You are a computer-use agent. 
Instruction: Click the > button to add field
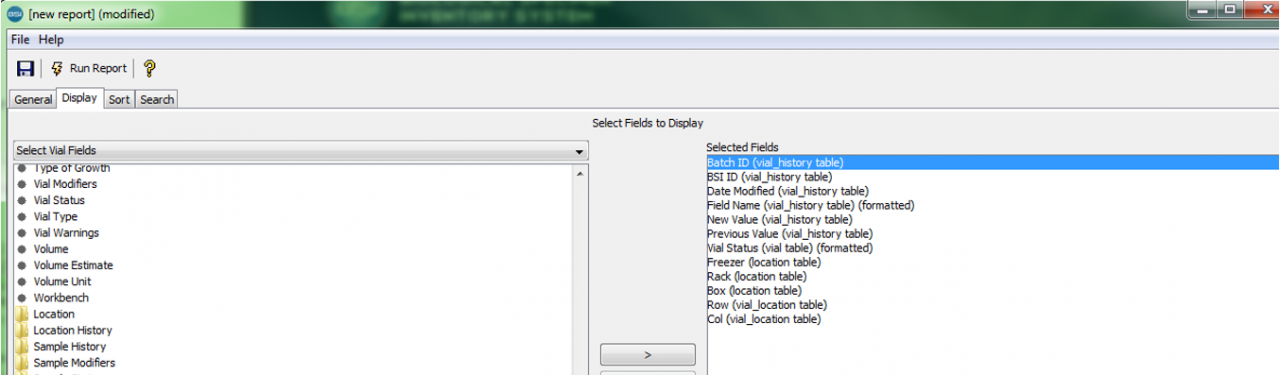click(x=647, y=354)
